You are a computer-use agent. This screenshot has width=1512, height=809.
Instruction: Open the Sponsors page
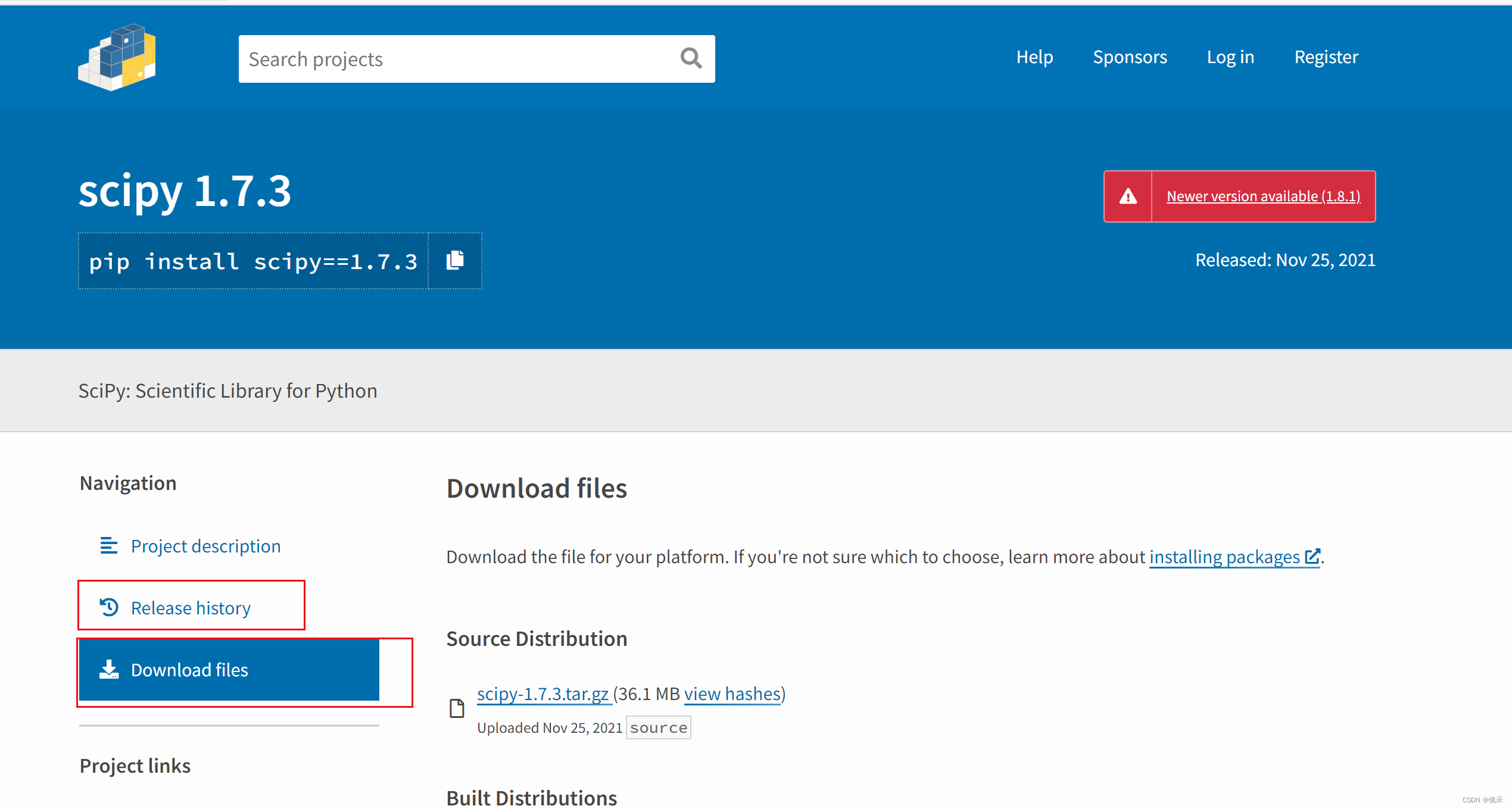click(1130, 57)
